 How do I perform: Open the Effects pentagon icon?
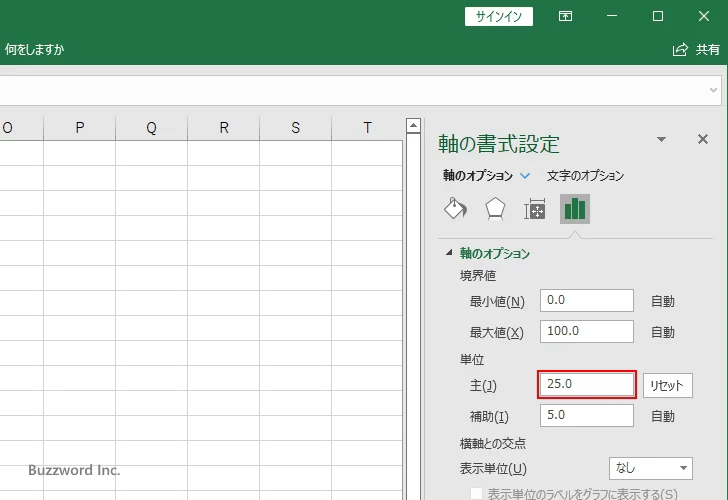click(495, 209)
